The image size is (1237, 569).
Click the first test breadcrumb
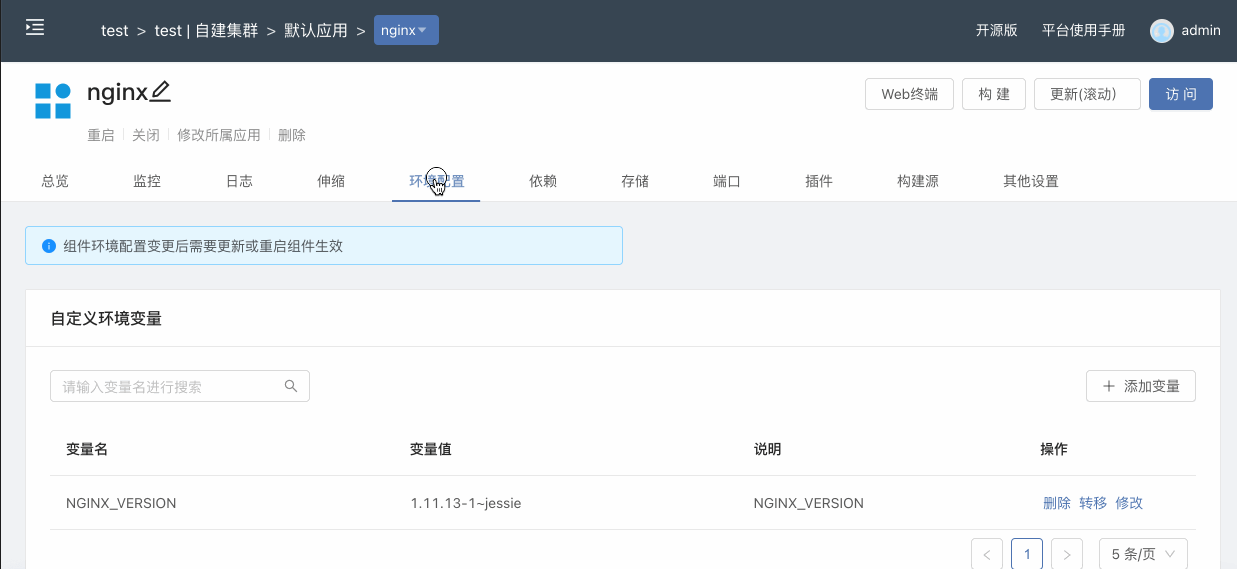tap(115, 30)
